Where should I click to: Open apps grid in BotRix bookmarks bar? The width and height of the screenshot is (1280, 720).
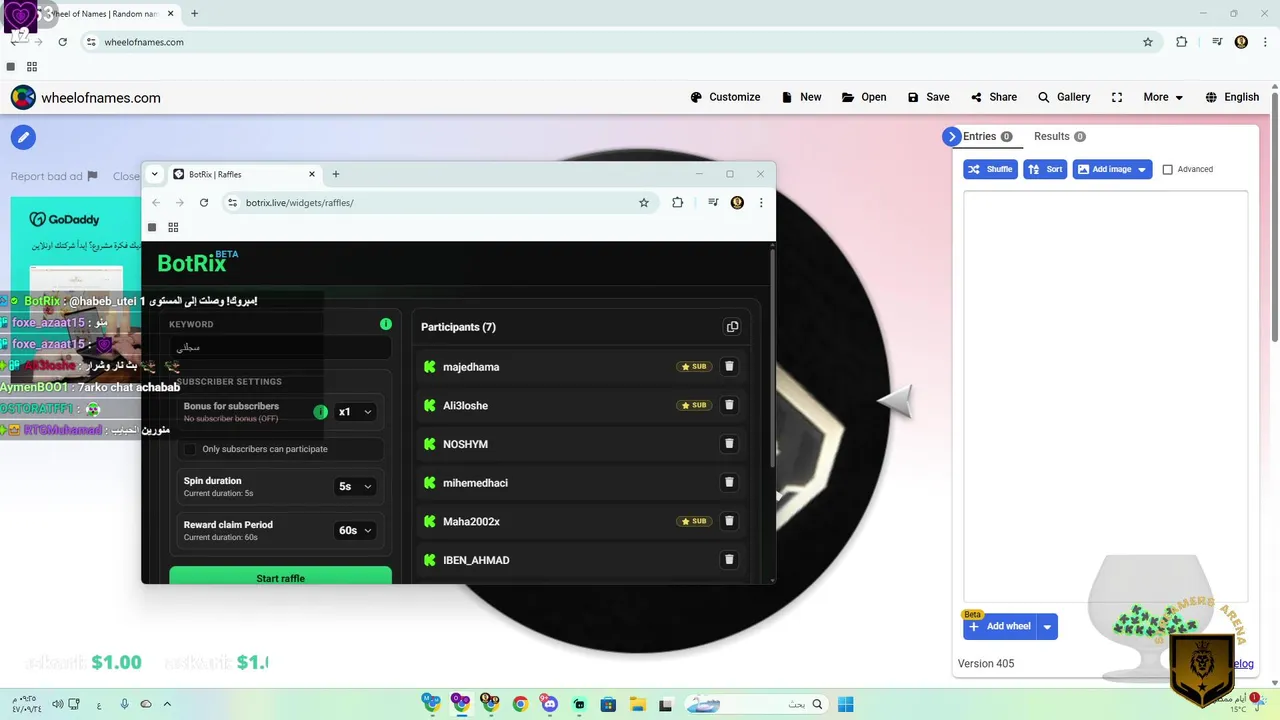(x=173, y=227)
